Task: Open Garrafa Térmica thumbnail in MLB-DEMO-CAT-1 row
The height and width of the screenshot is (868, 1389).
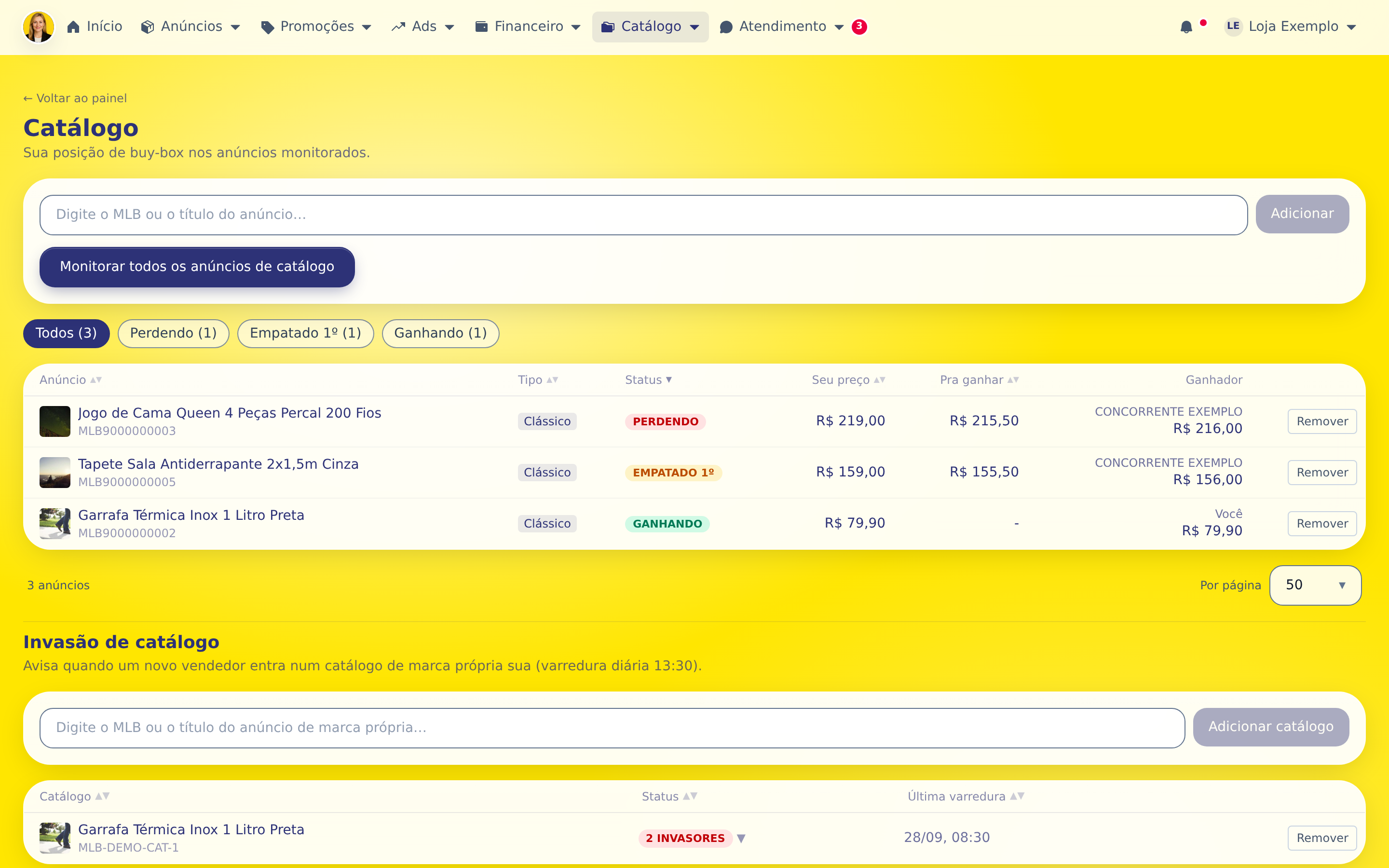Action: [x=54, y=838]
